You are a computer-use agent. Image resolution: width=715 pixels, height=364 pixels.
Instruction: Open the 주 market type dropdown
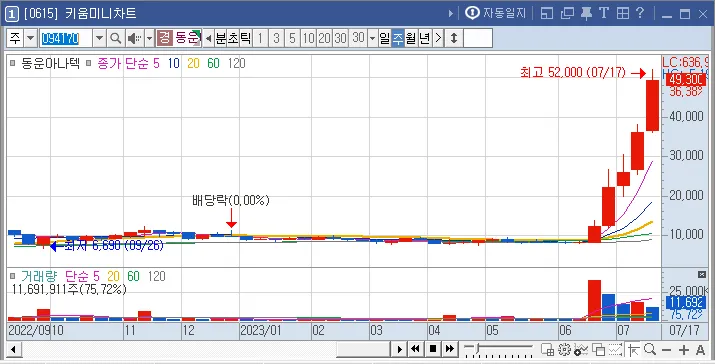30,38
